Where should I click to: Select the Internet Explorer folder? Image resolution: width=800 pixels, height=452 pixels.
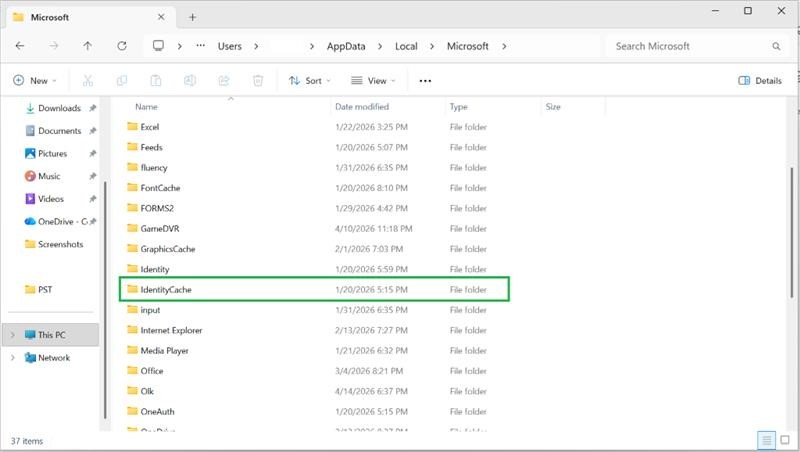(171, 331)
